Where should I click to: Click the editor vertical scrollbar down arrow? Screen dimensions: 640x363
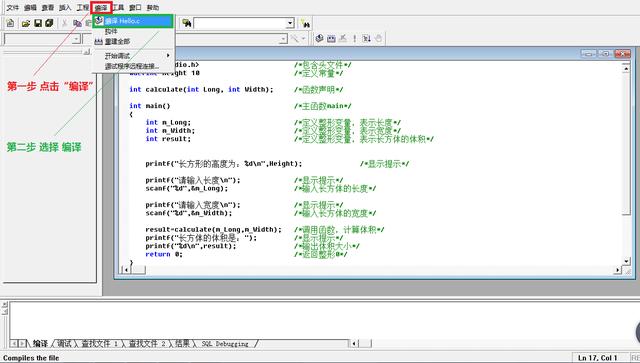(x=627, y=261)
